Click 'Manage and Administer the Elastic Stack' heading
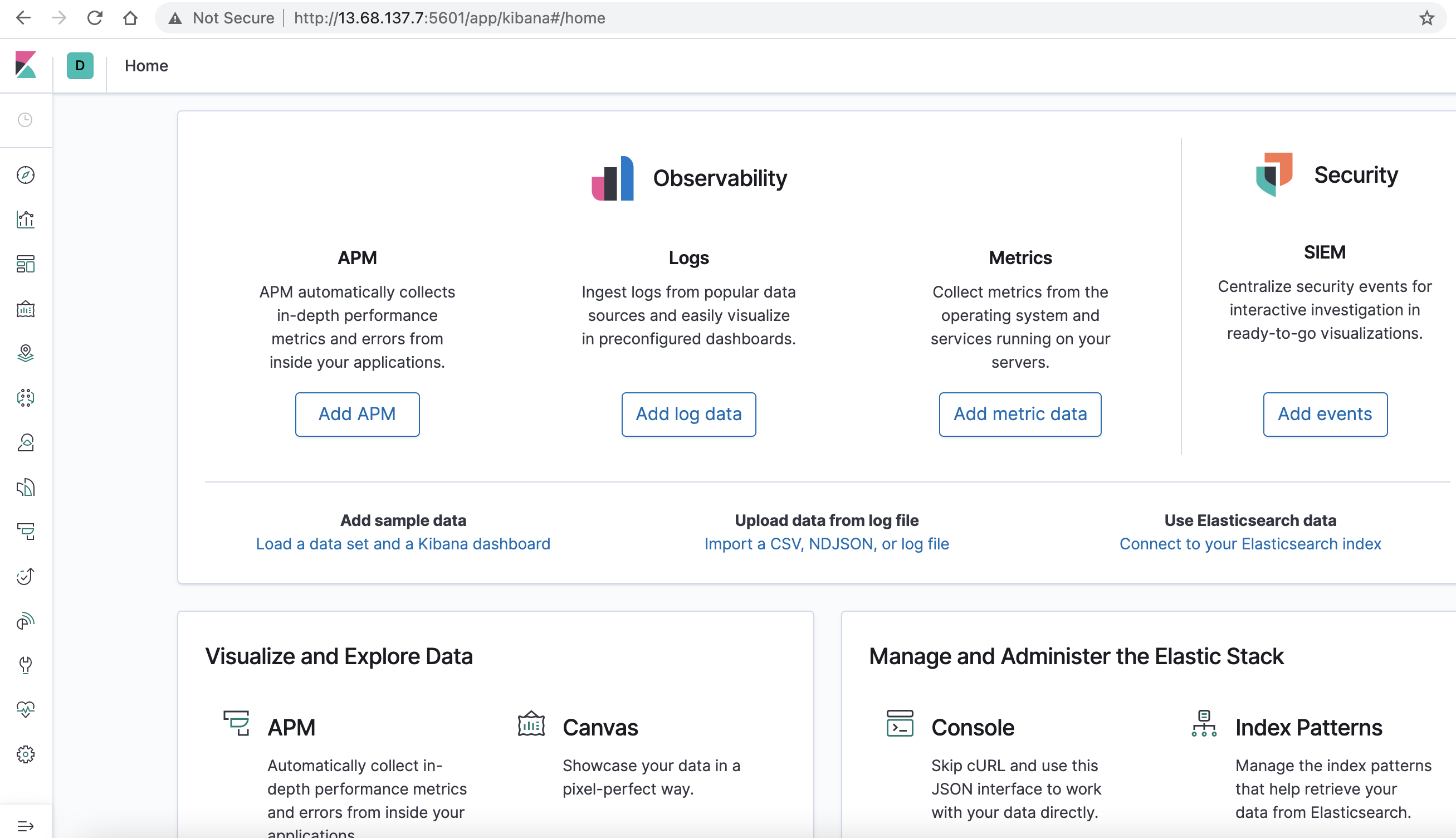The height and width of the screenshot is (838, 1456). click(x=1076, y=656)
